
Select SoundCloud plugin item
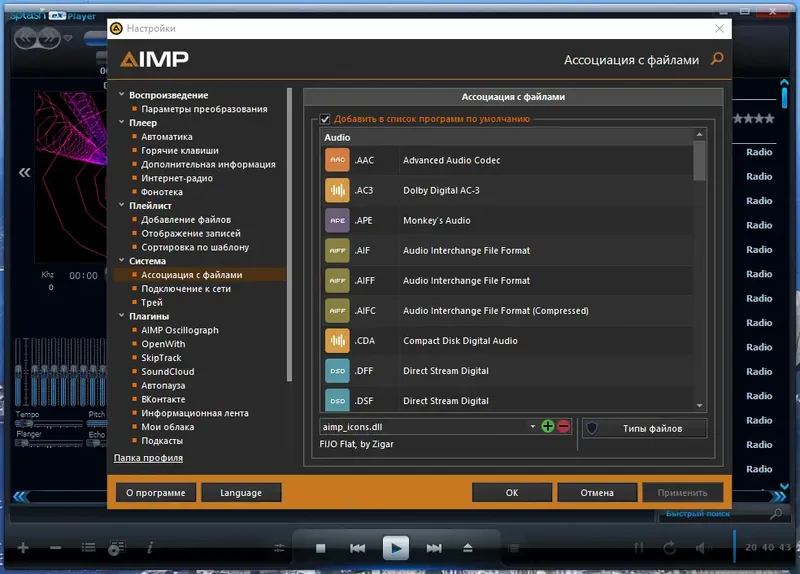[167, 371]
